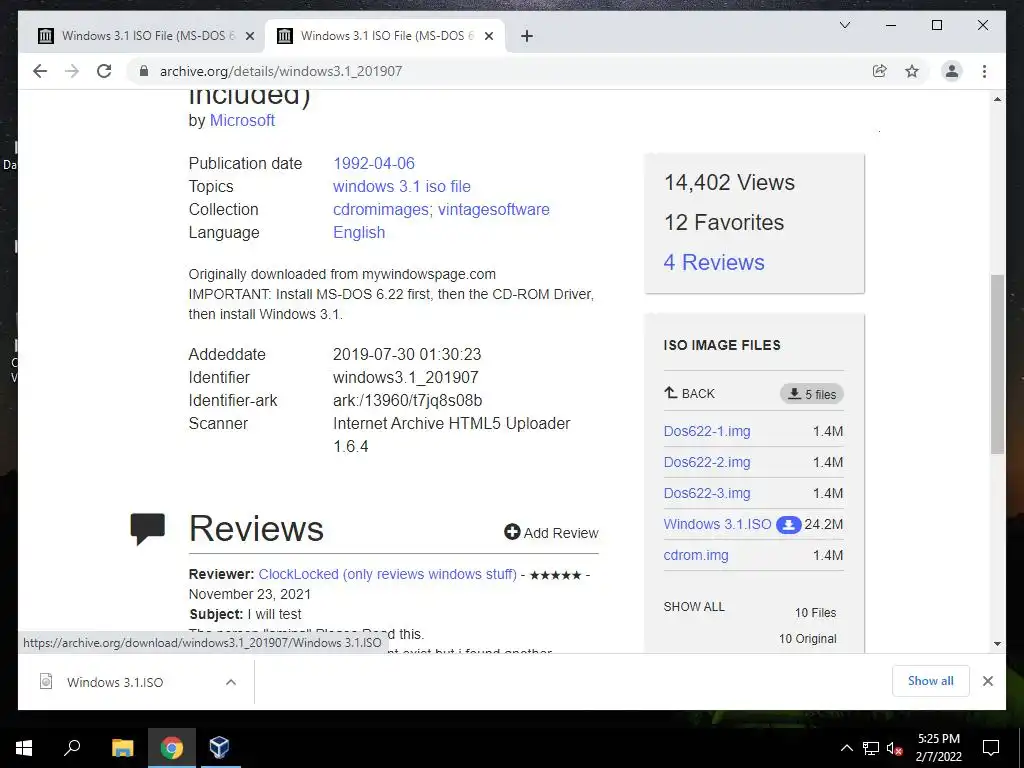Open the Chrome profile avatar
Viewport: 1024px width, 768px height.
point(952,71)
